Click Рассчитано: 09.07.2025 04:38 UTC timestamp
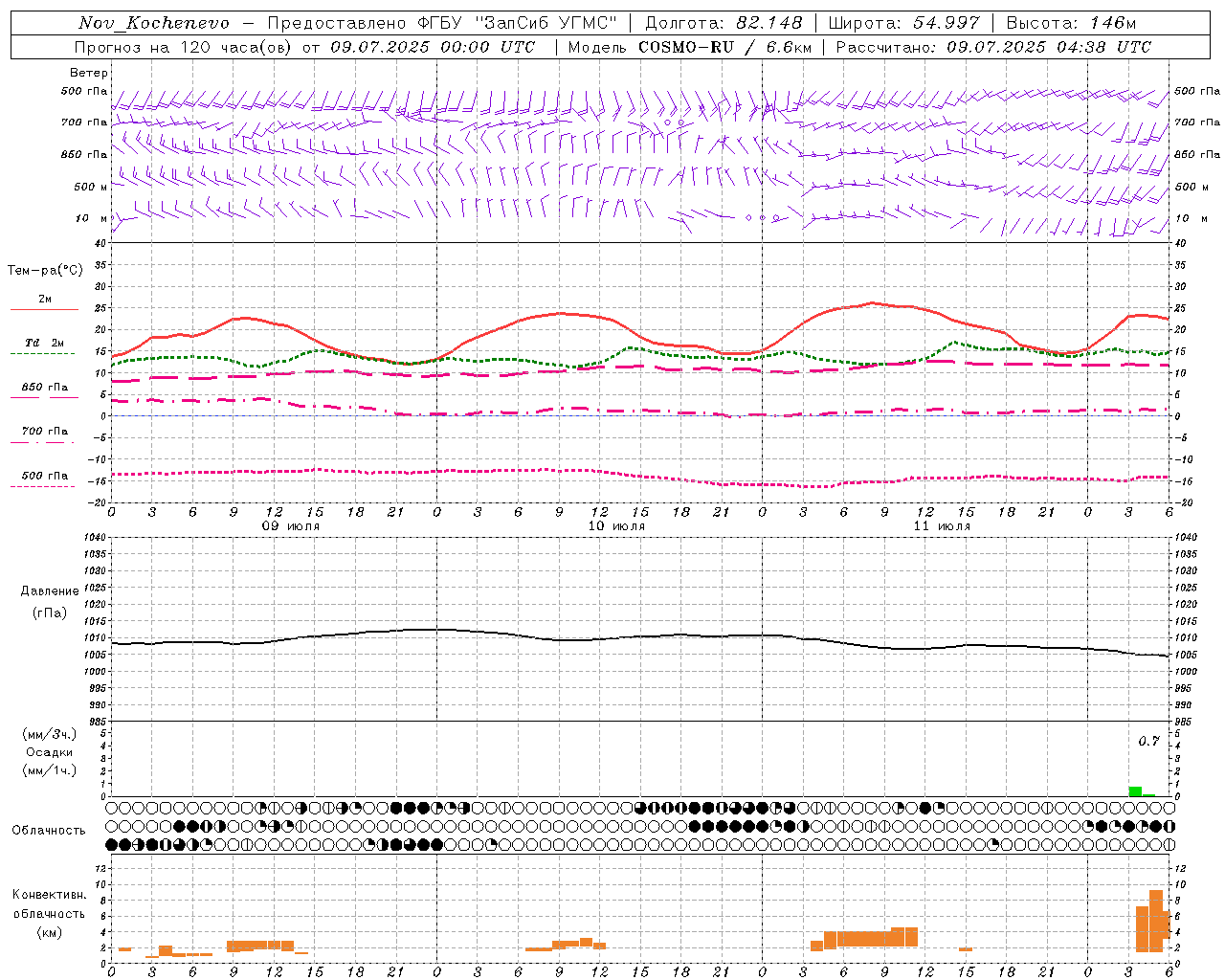The image size is (1225, 980). 993,47
